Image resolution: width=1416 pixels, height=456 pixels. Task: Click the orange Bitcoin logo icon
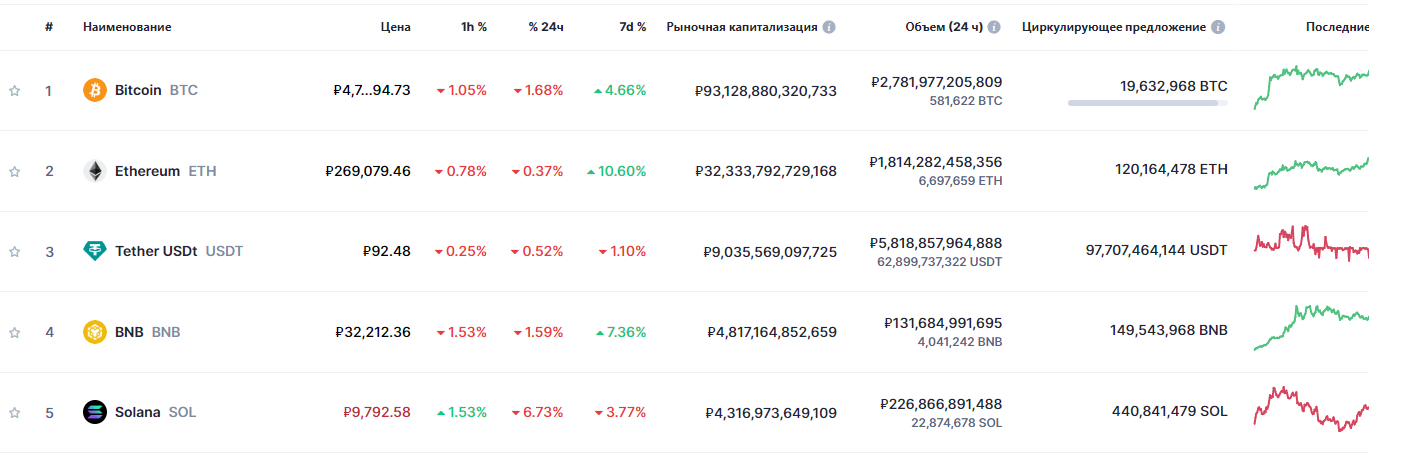coord(95,90)
